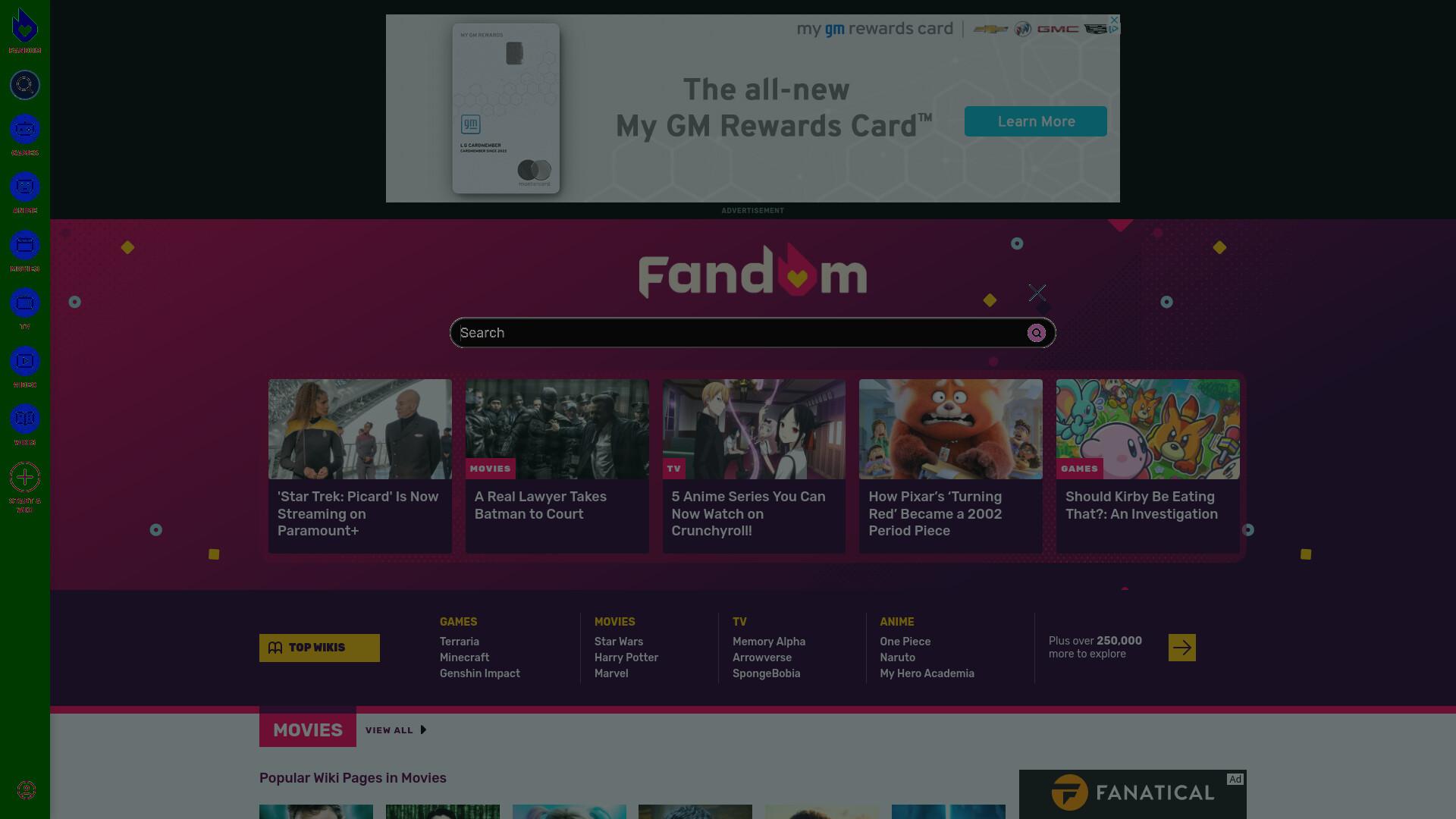Open the Harry Potter wiki link

(x=626, y=657)
